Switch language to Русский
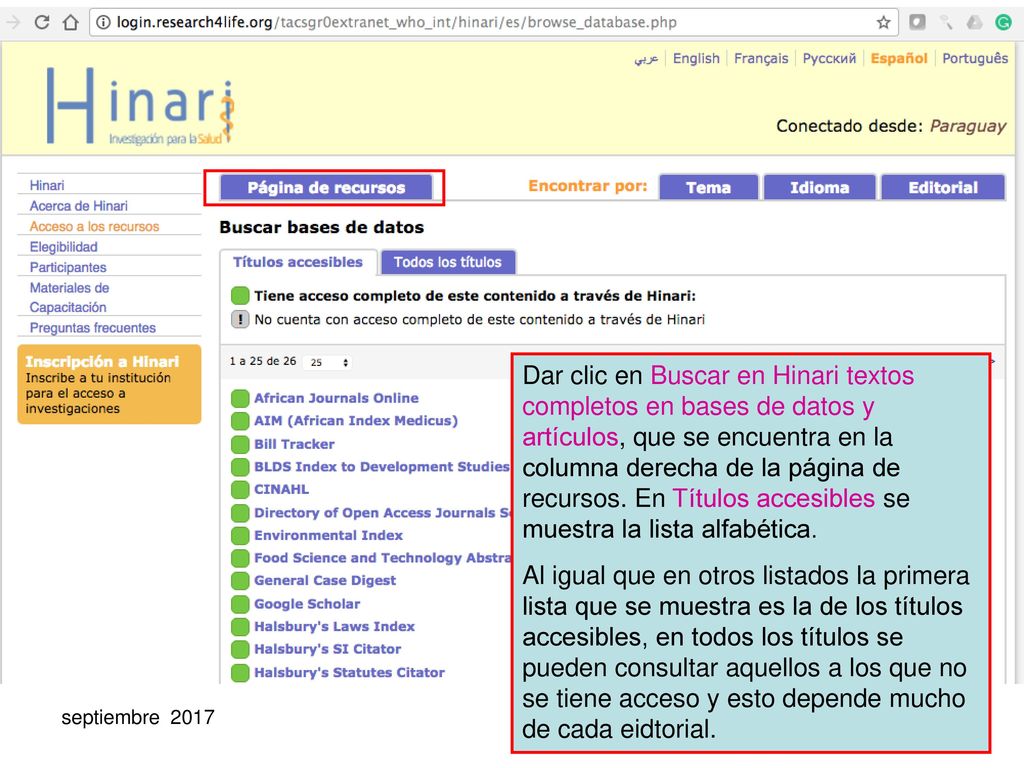The image size is (1024, 768). [829, 58]
